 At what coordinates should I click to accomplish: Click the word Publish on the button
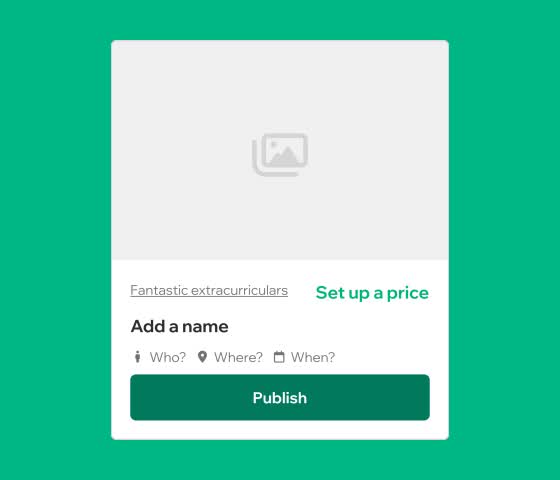pyautogui.click(x=280, y=398)
